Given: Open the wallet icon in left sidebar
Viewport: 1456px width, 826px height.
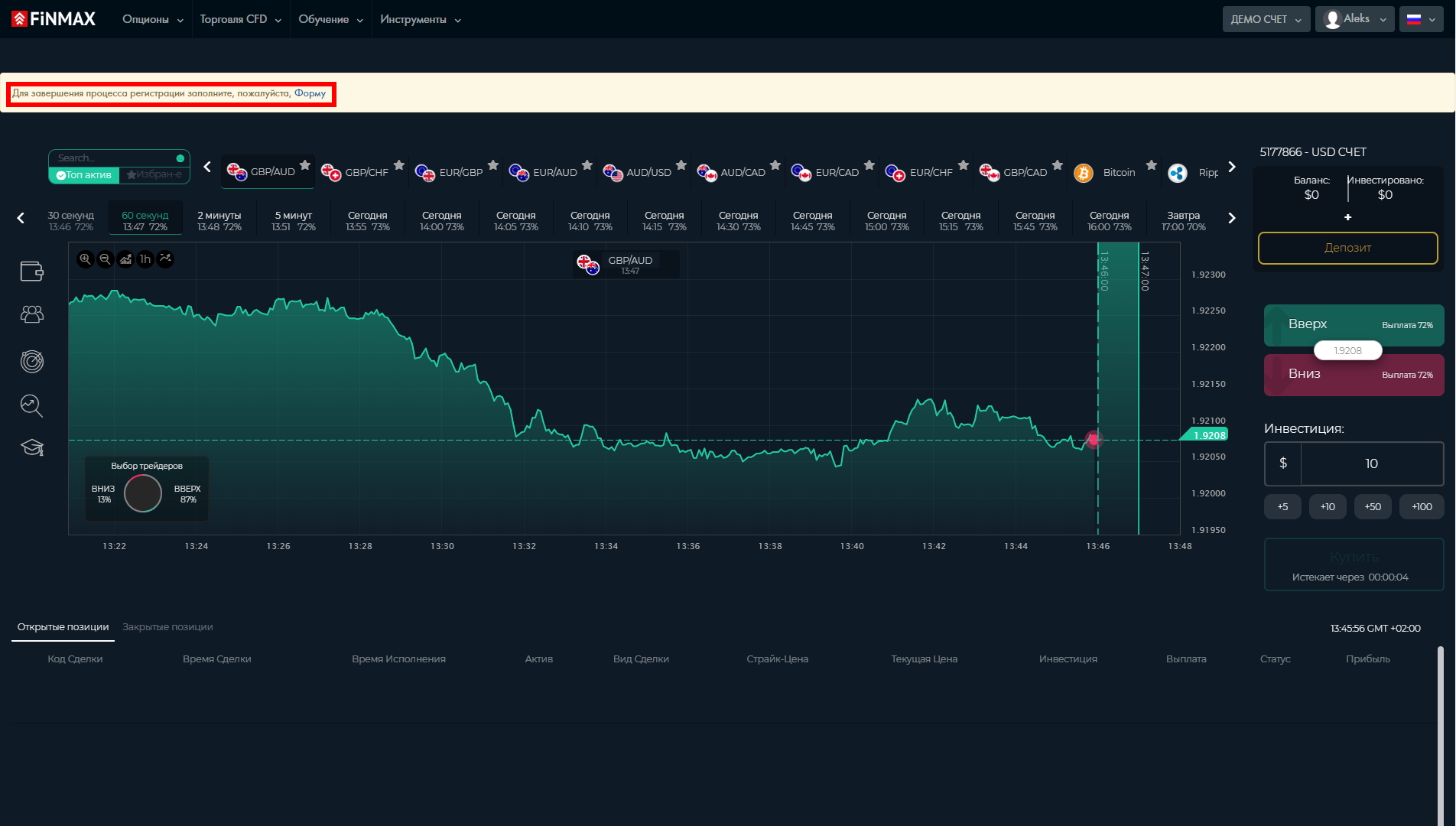Looking at the screenshot, I should pos(31,271).
